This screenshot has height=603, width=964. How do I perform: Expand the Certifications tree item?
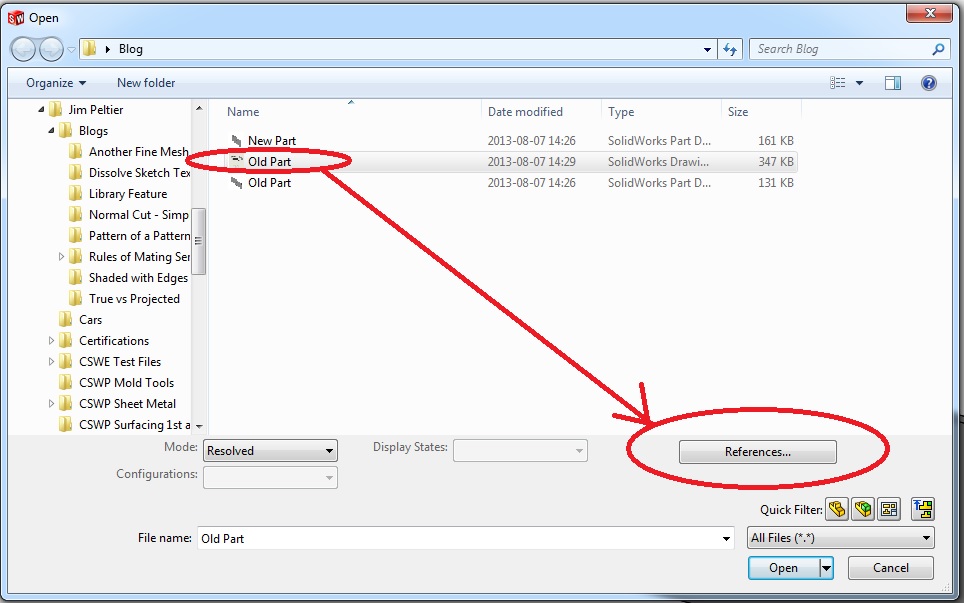(50, 340)
